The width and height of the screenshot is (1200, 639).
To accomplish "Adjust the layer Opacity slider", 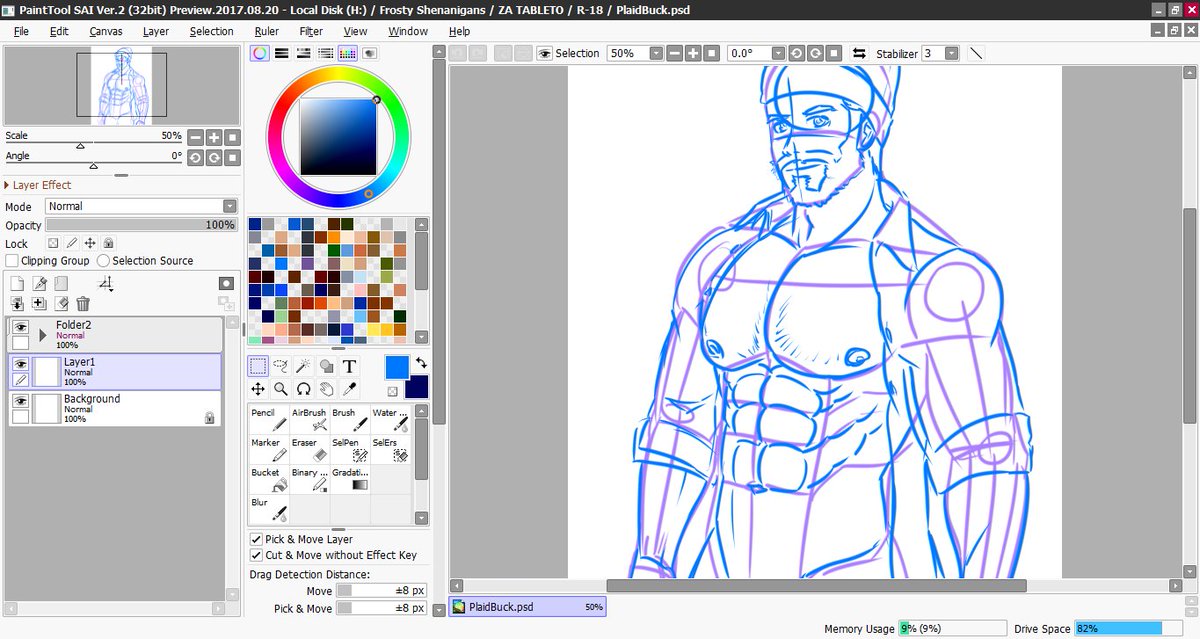I will [141, 225].
